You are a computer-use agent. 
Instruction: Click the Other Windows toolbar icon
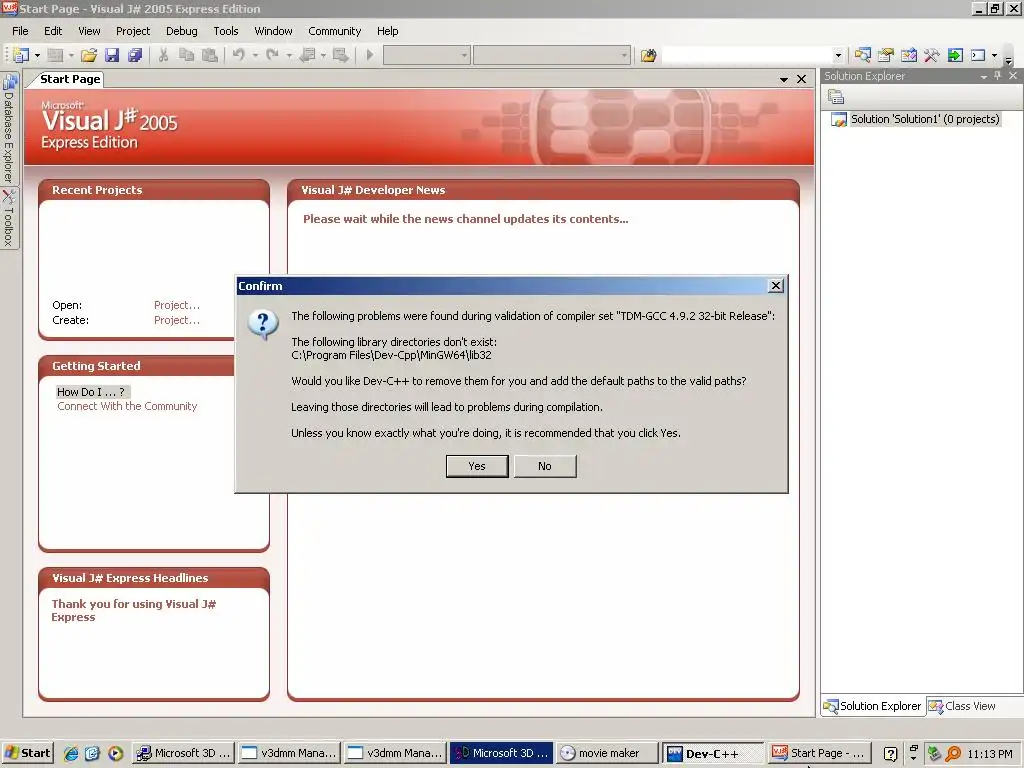click(x=978, y=56)
